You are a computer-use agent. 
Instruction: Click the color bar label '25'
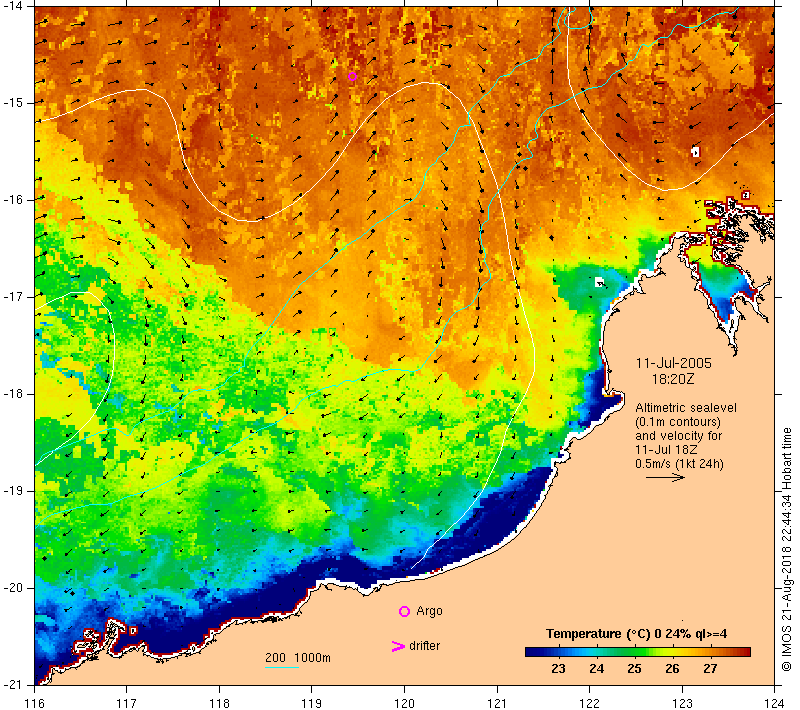634,669
